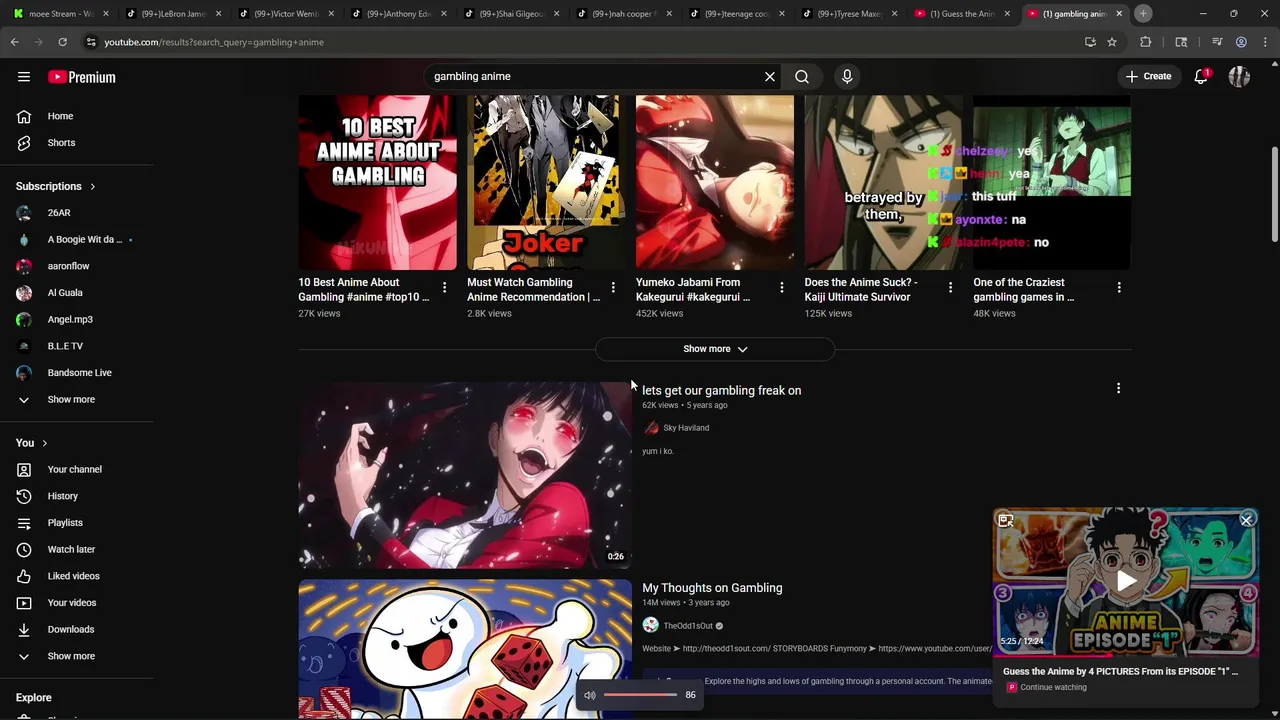The image size is (1280, 720).
Task: Expand the Subscriptions section
Action: tap(56, 186)
